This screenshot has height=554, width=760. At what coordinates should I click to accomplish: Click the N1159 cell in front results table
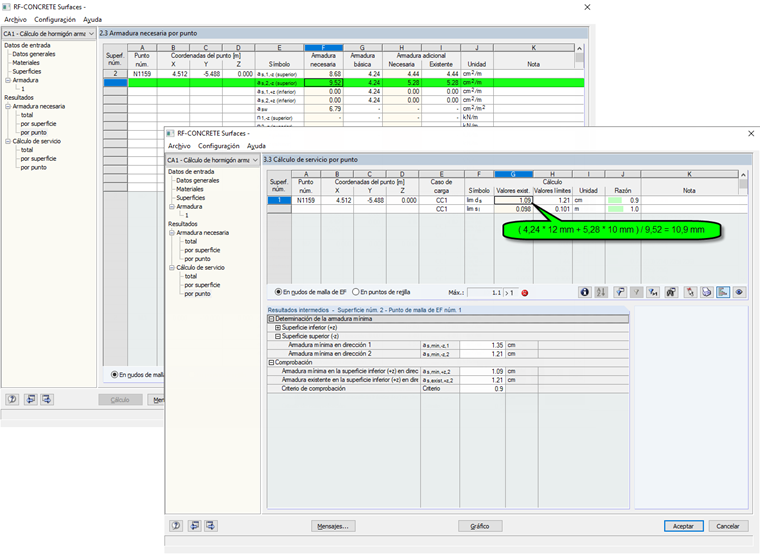point(306,200)
